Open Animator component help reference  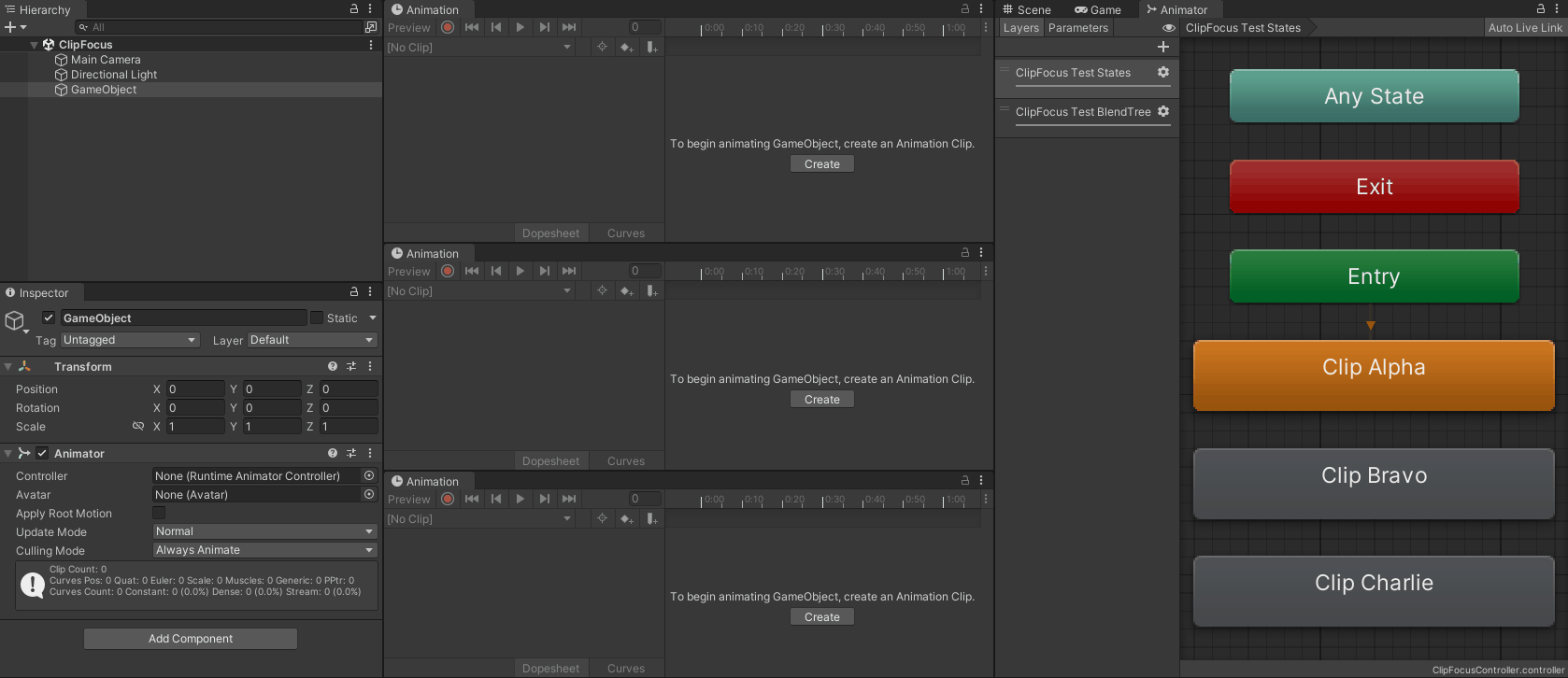[333, 453]
